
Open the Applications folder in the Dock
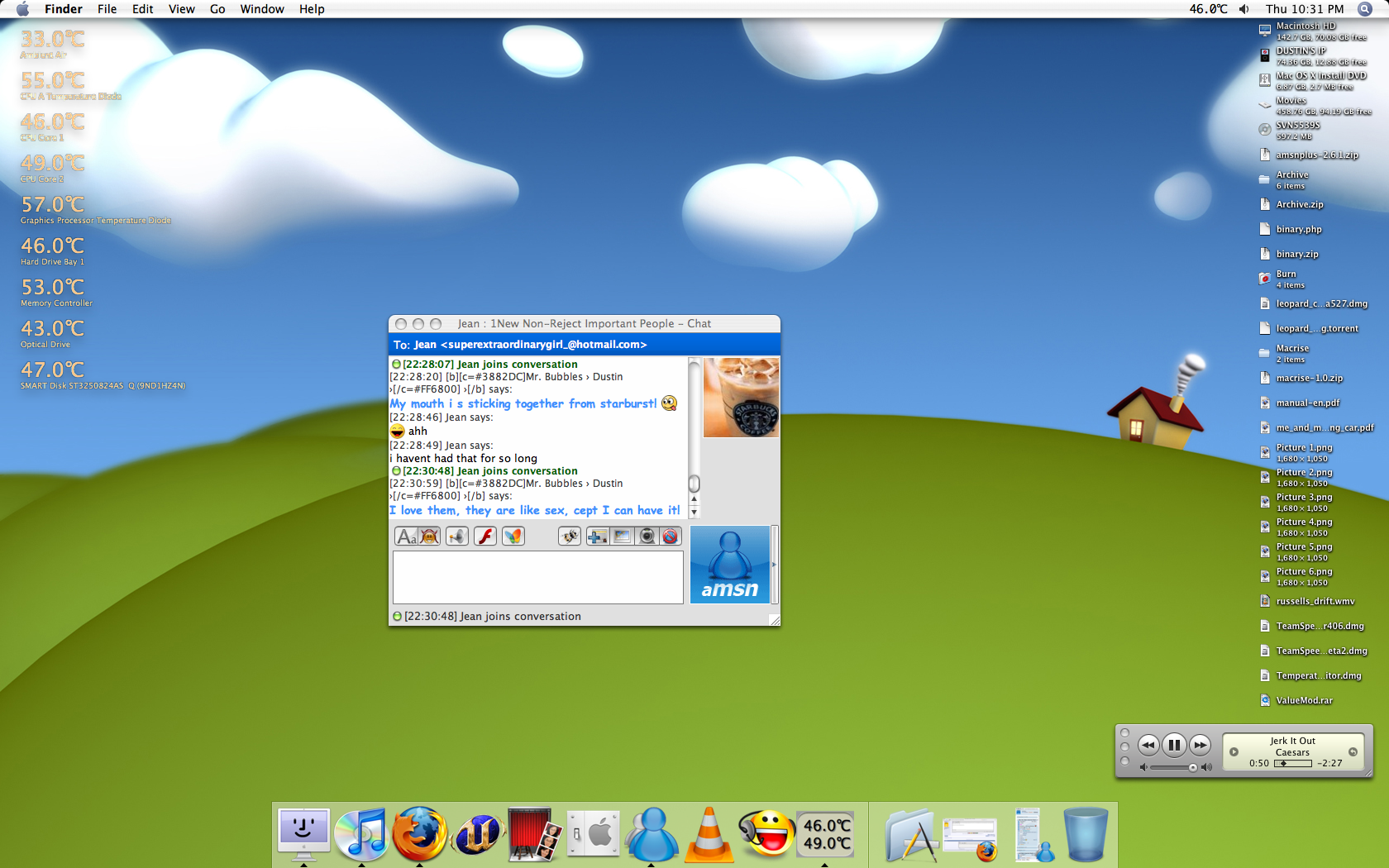coord(911,835)
